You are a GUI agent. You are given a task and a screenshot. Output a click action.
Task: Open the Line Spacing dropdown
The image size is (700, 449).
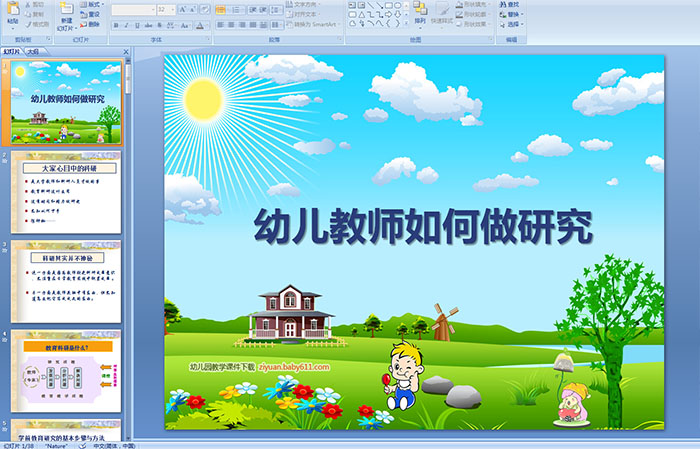(276, 10)
